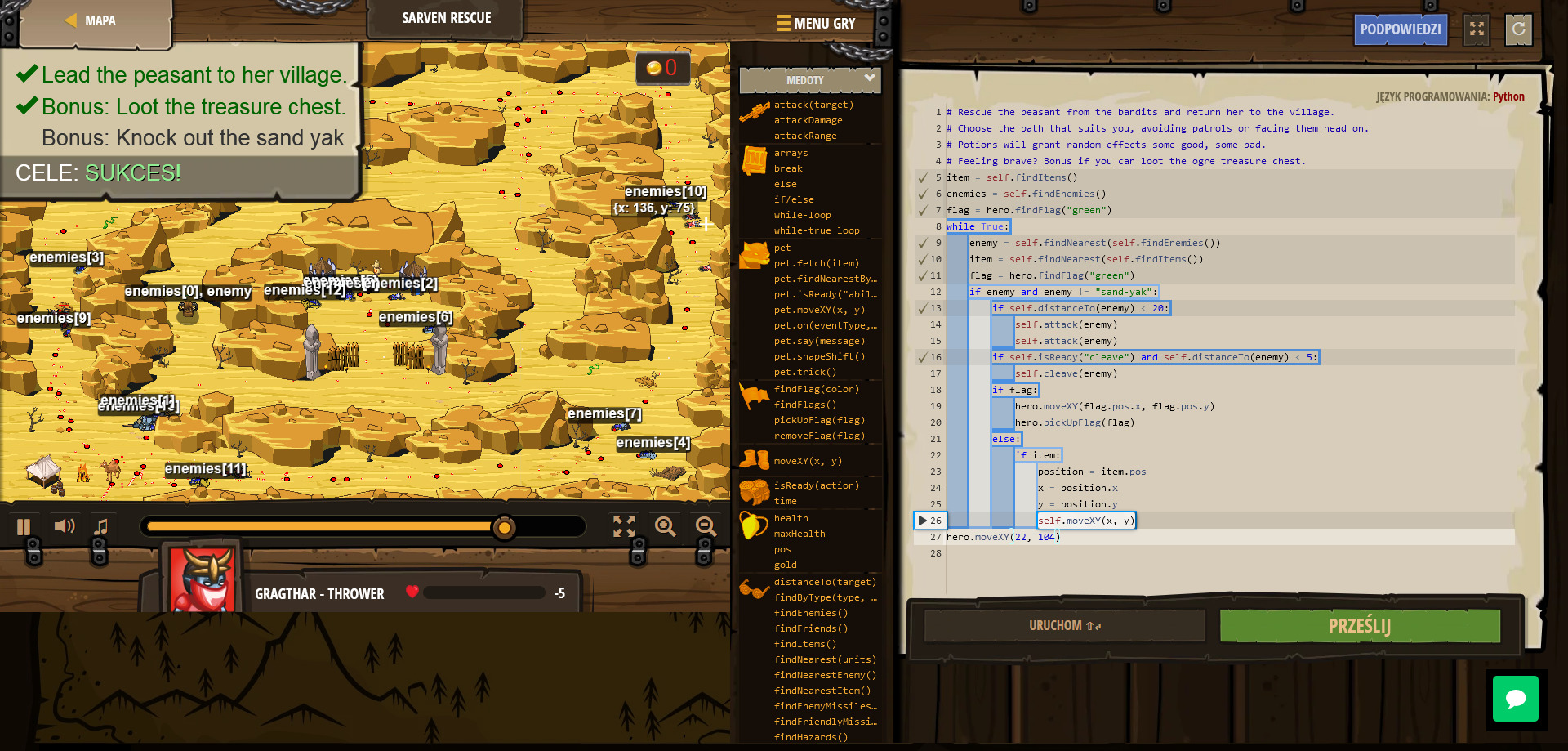Select pet.shapeShift() method
Image resolution: width=1568 pixels, height=751 pixels.
pyautogui.click(x=819, y=356)
